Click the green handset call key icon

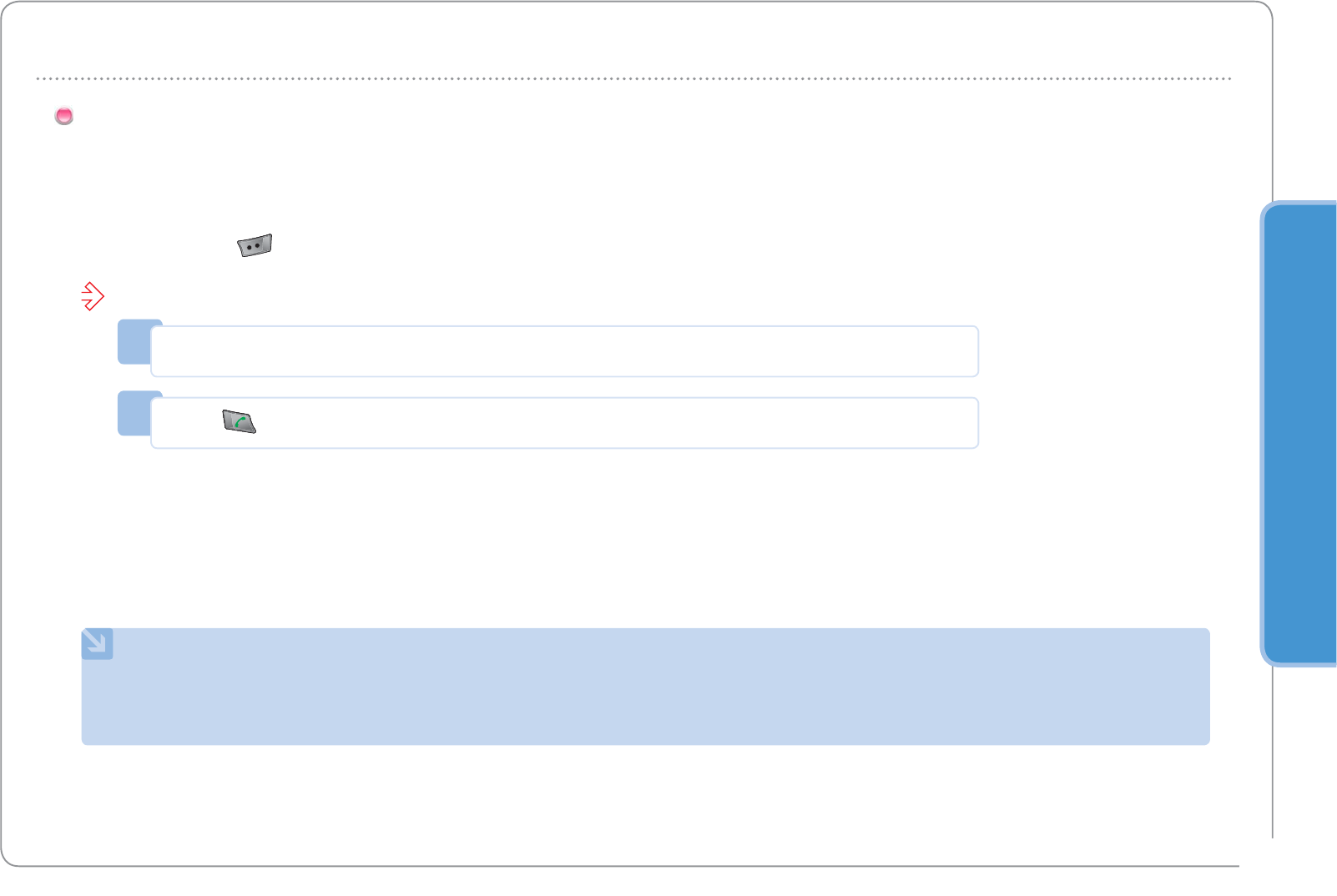tap(239, 422)
